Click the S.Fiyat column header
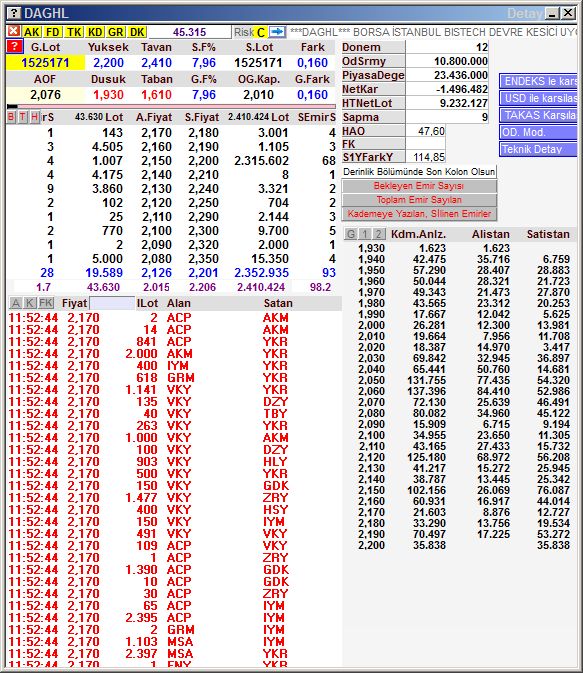This screenshot has height=673, width=583. (202, 117)
